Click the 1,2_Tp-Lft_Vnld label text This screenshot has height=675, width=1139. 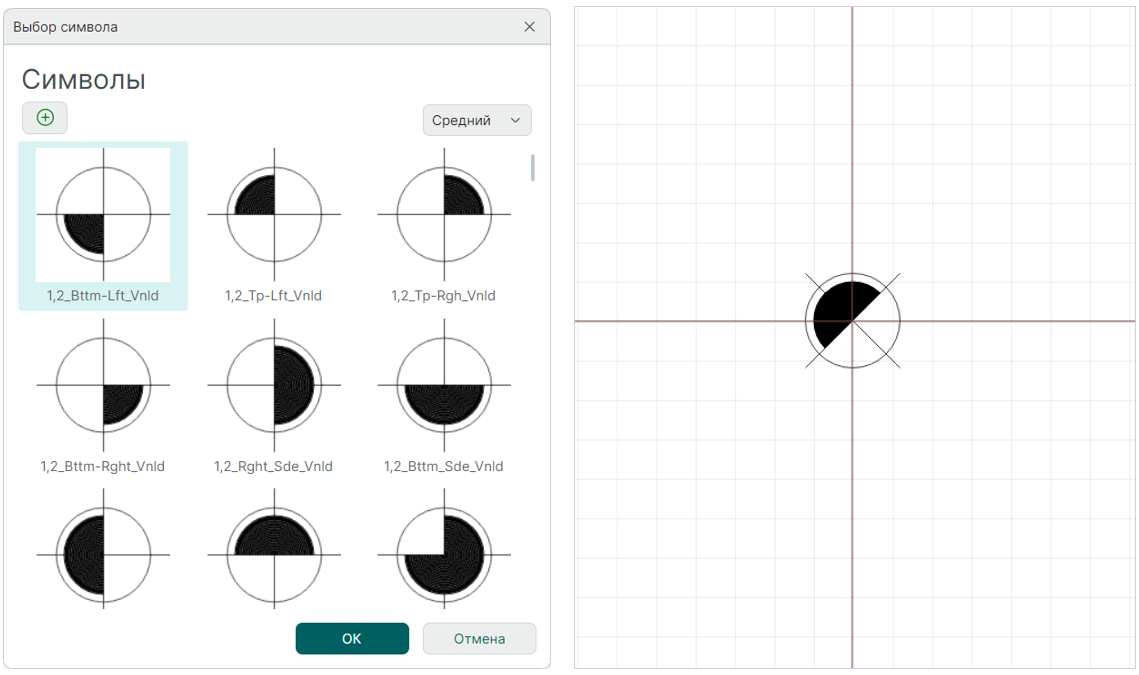pyautogui.click(x=273, y=296)
